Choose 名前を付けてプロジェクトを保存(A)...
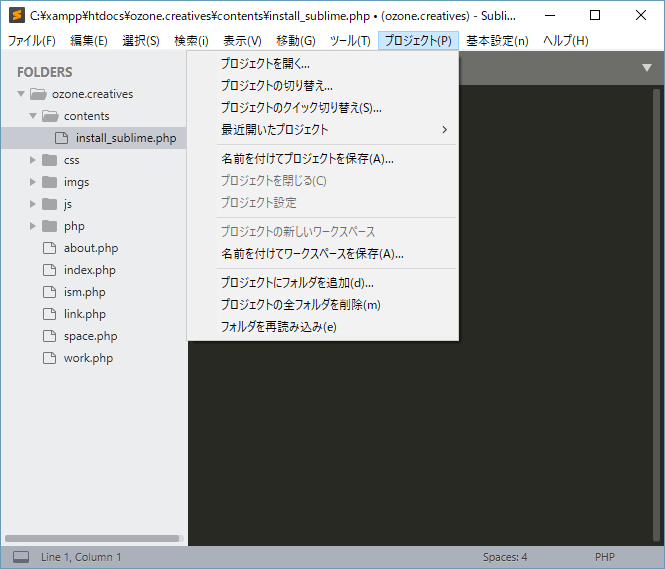665x569 pixels. coord(323,159)
